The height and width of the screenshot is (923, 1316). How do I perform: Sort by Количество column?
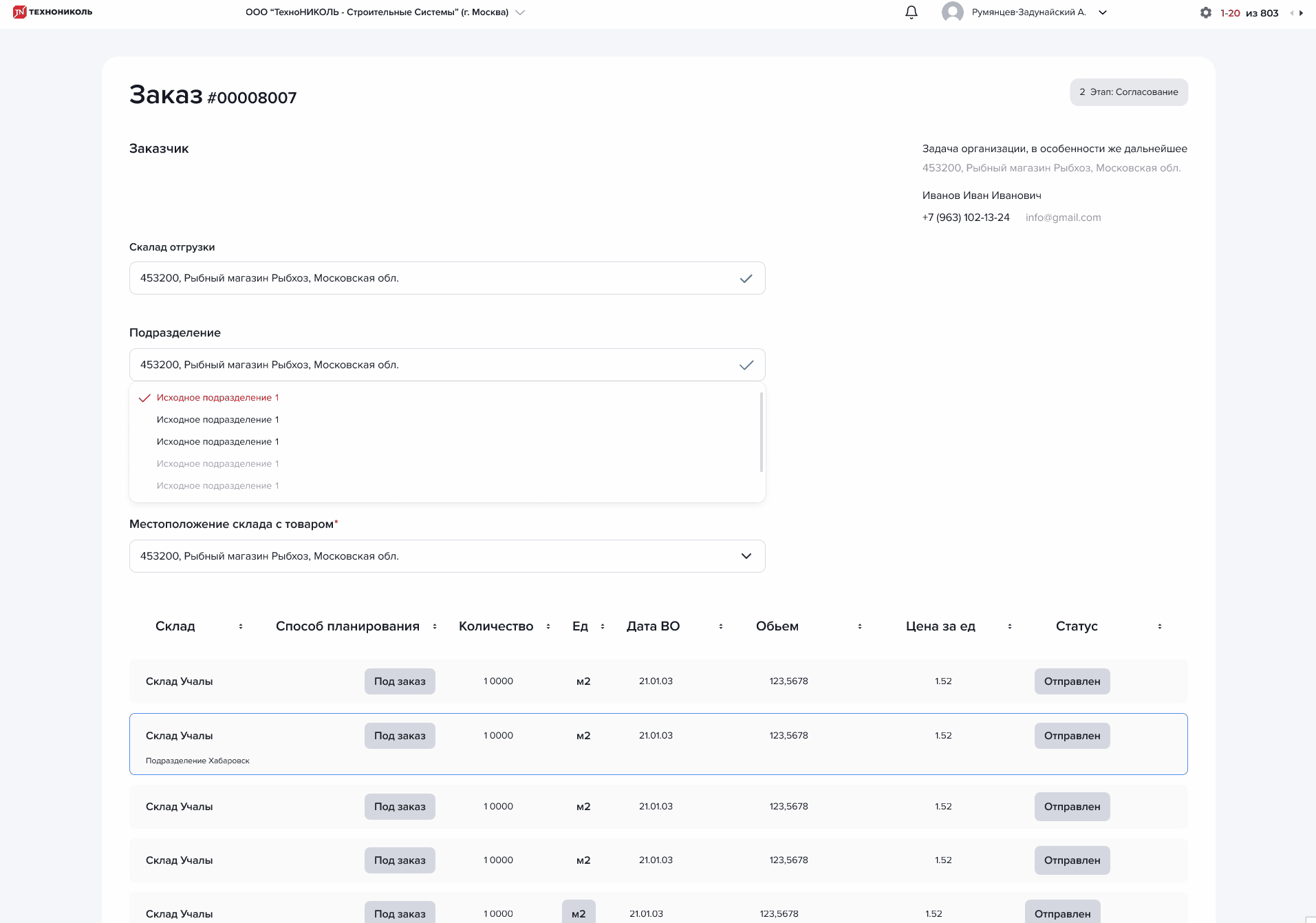click(x=548, y=626)
